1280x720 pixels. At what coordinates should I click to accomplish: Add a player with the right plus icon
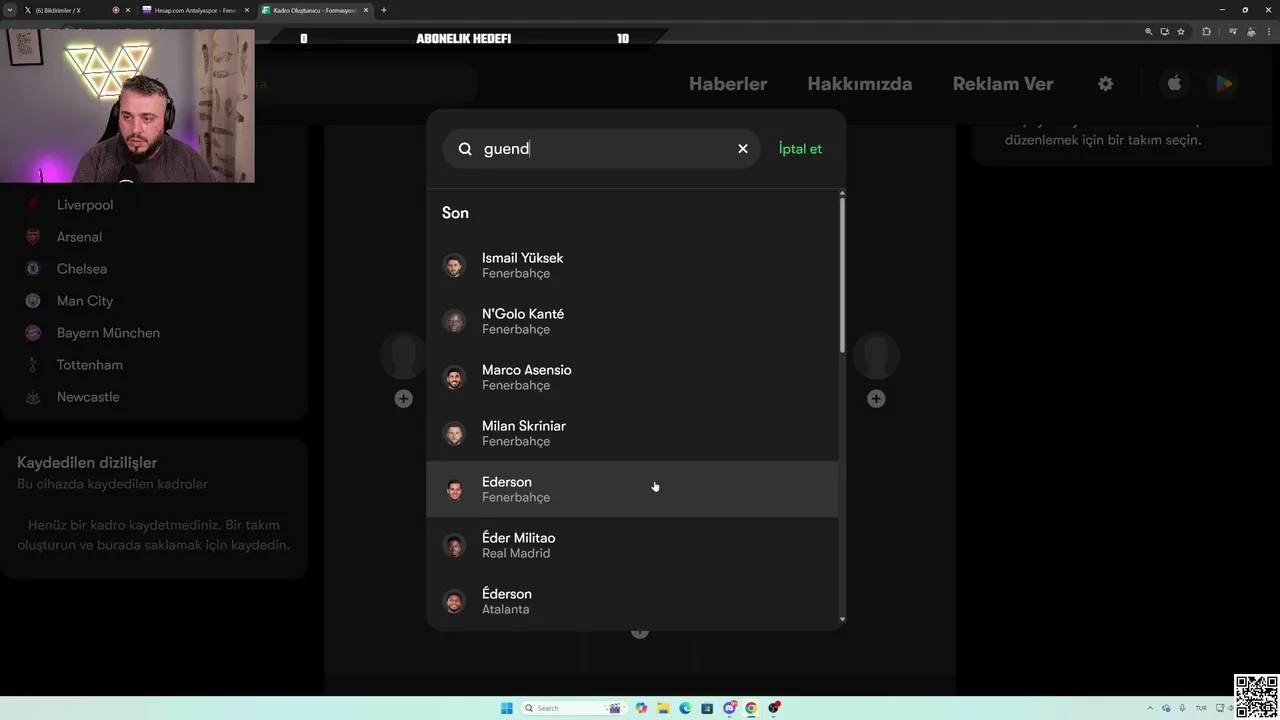876,399
